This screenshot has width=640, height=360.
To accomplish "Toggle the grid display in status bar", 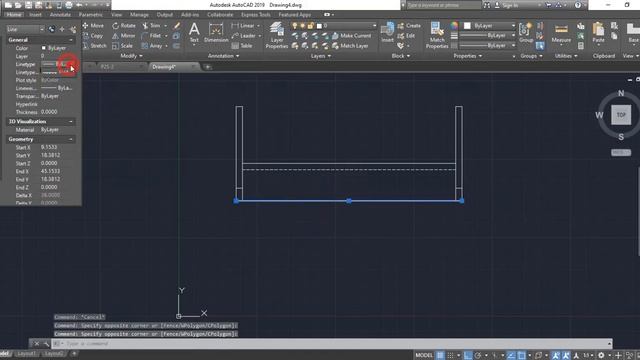I will coord(440,355).
